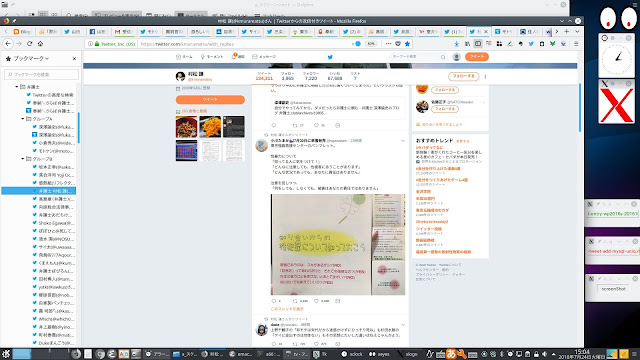Open the tweet options chevron of the pamphlet tweet
640x360 pixels.
pos(403,141)
